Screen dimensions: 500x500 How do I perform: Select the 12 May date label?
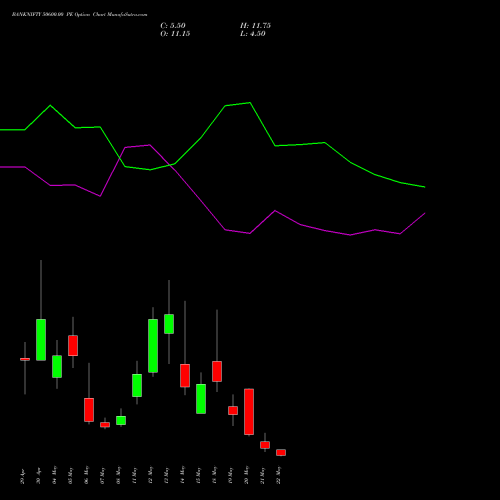click(x=150, y=475)
